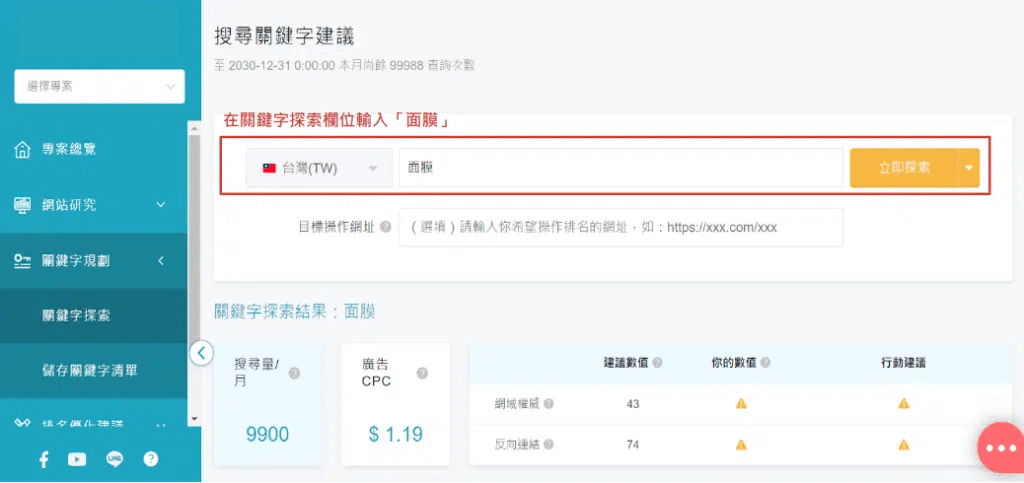Select 儲存關鍵字清單 in the sidebar
Image resolution: width=1024 pixels, height=483 pixels.
tap(90, 370)
